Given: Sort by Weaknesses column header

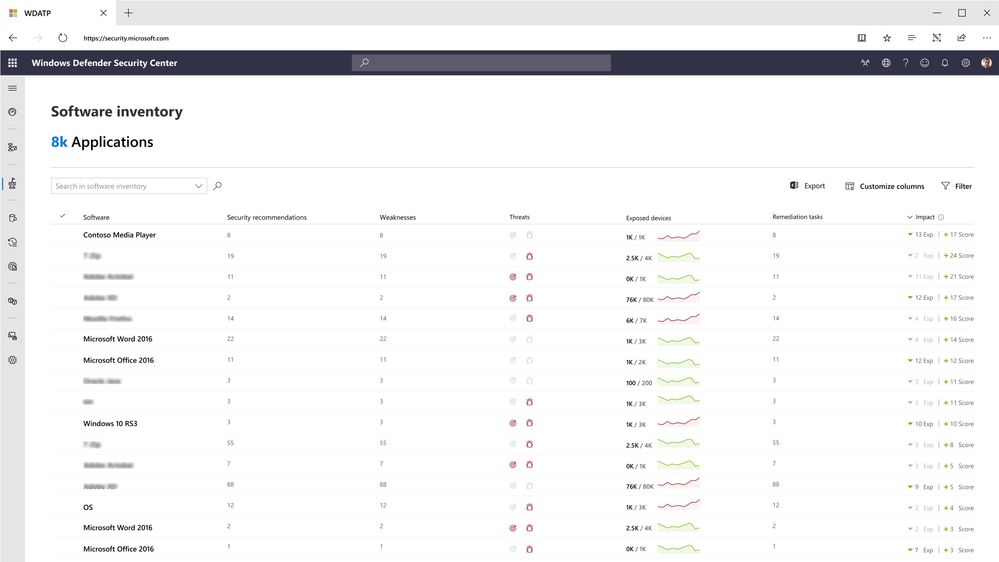Looking at the screenshot, I should click(398, 217).
